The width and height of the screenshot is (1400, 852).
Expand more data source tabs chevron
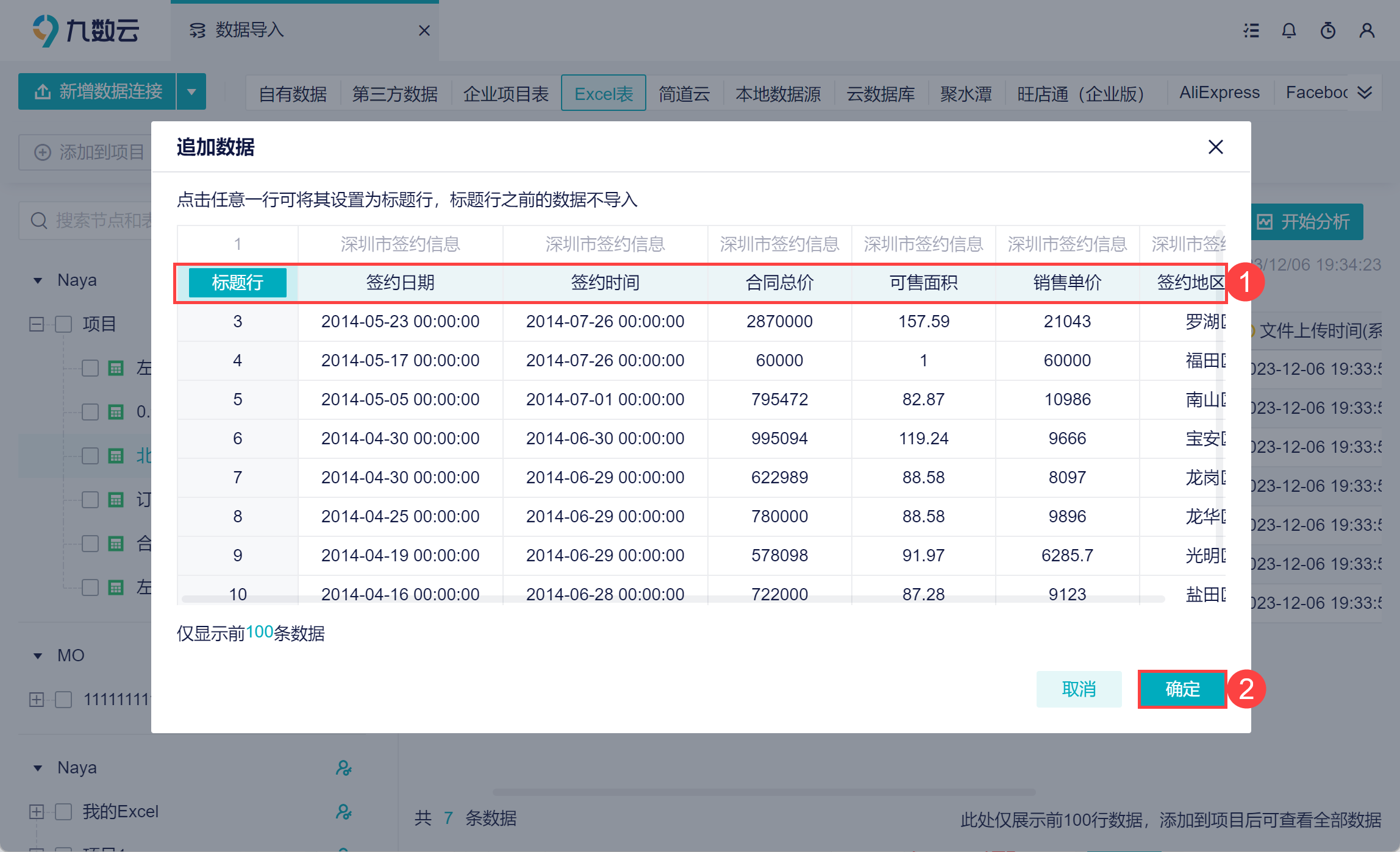(1365, 93)
